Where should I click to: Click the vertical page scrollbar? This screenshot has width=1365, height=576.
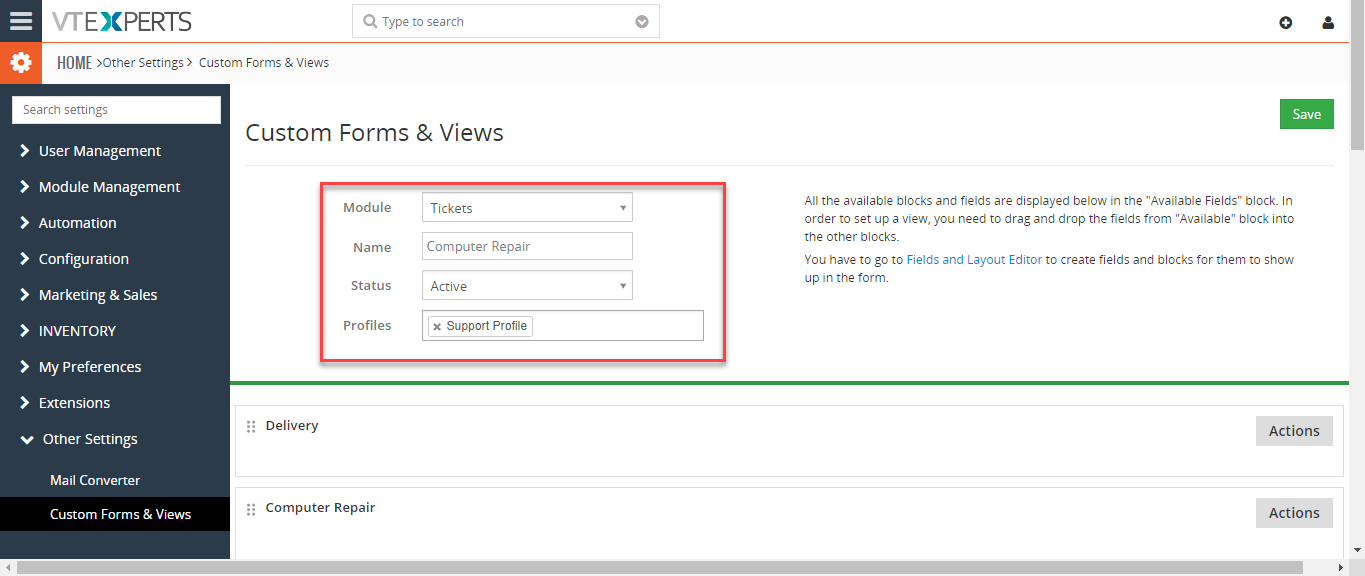click(1357, 75)
